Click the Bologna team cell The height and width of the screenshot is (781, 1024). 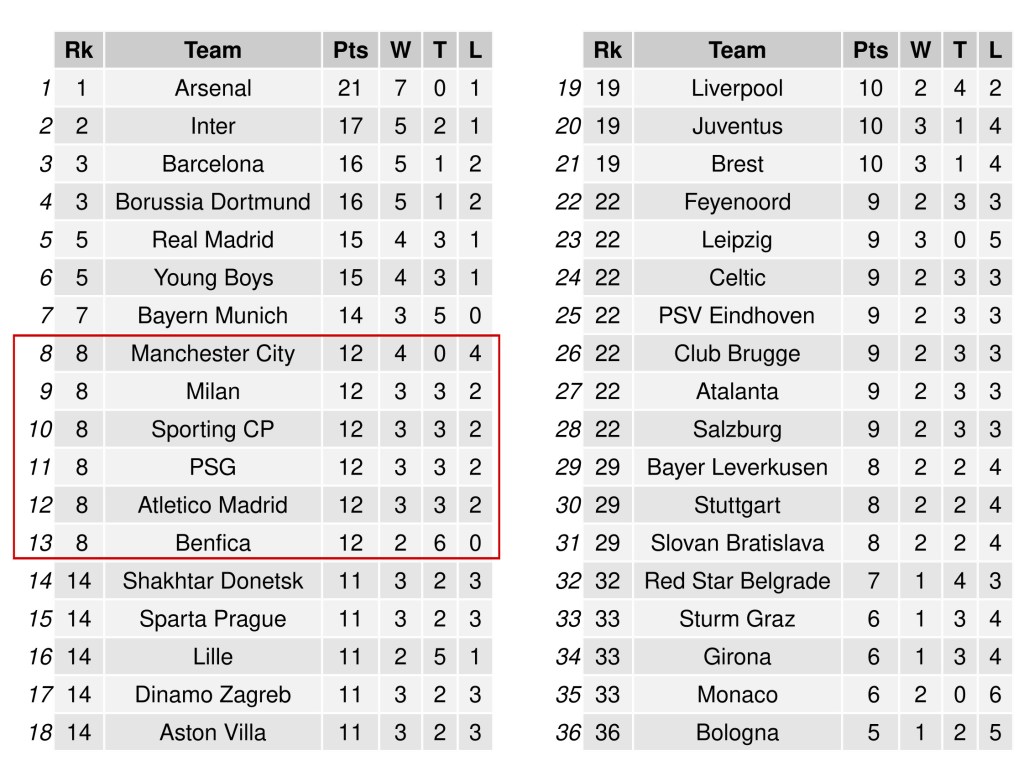(x=737, y=733)
